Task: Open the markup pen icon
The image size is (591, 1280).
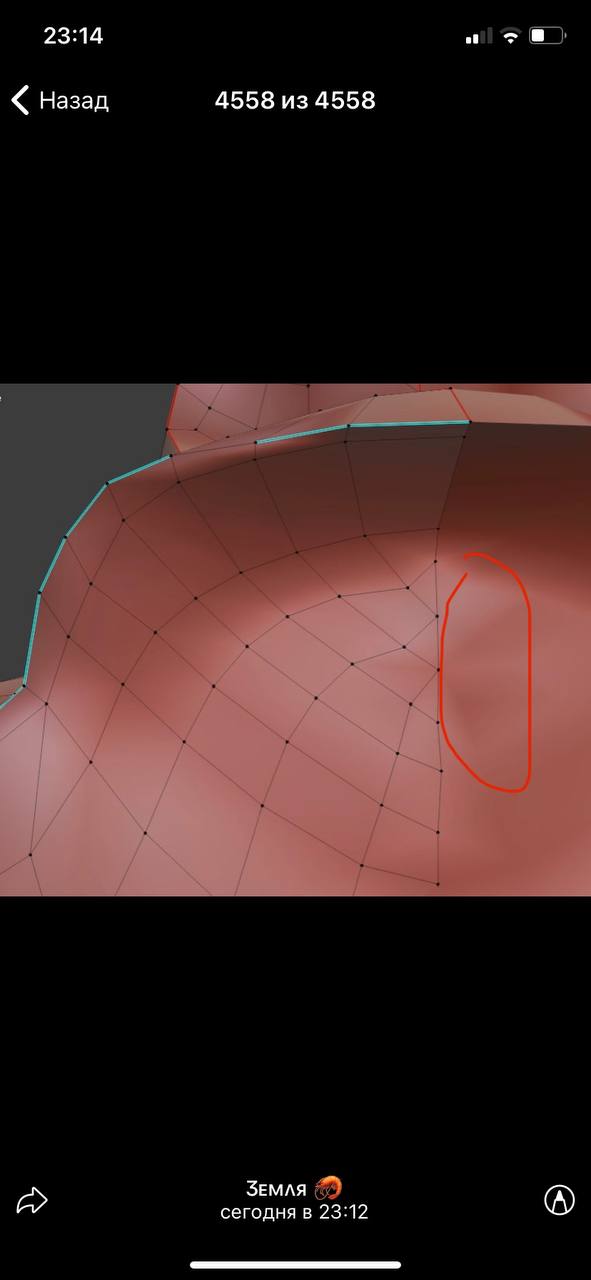Action: (559, 1200)
